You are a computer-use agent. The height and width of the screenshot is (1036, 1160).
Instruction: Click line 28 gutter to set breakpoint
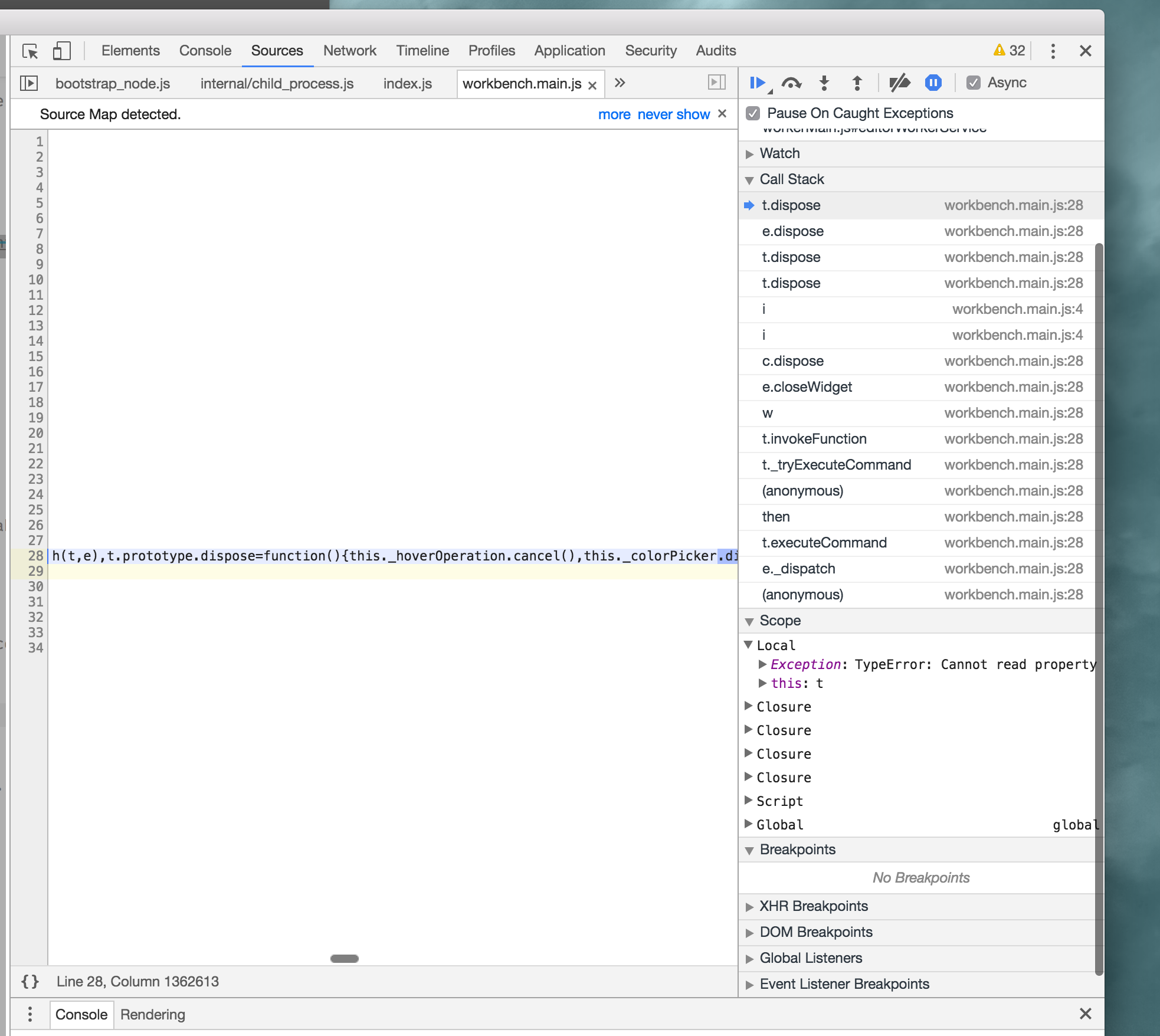click(37, 555)
